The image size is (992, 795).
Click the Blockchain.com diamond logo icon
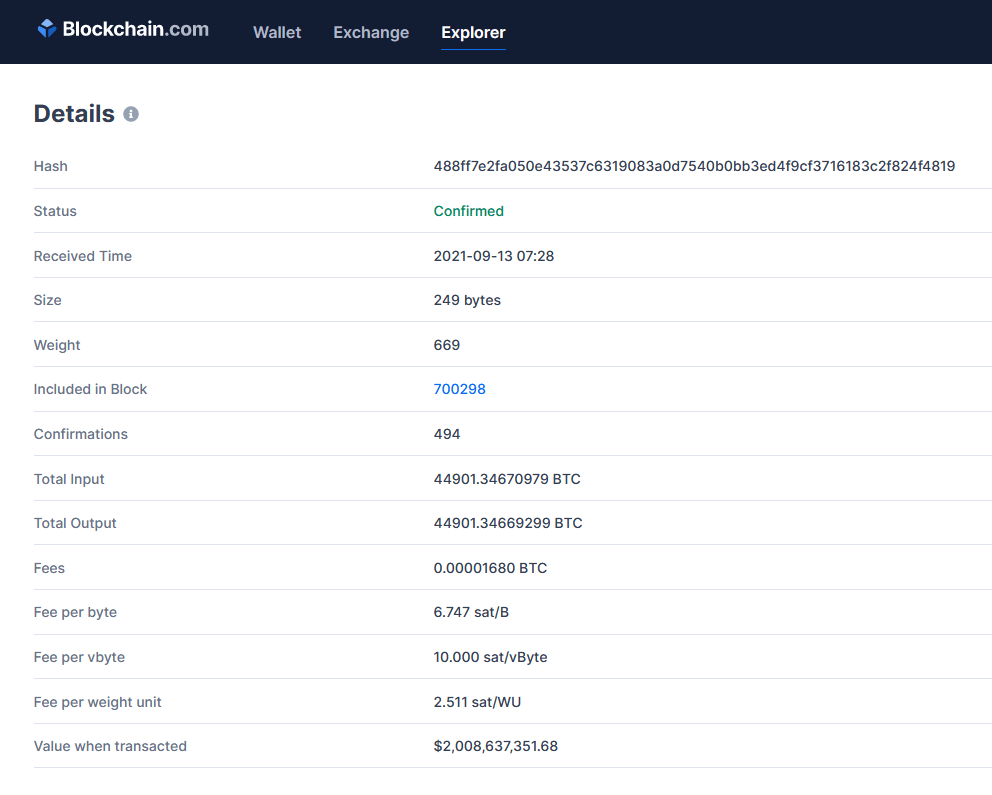coord(44,28)
